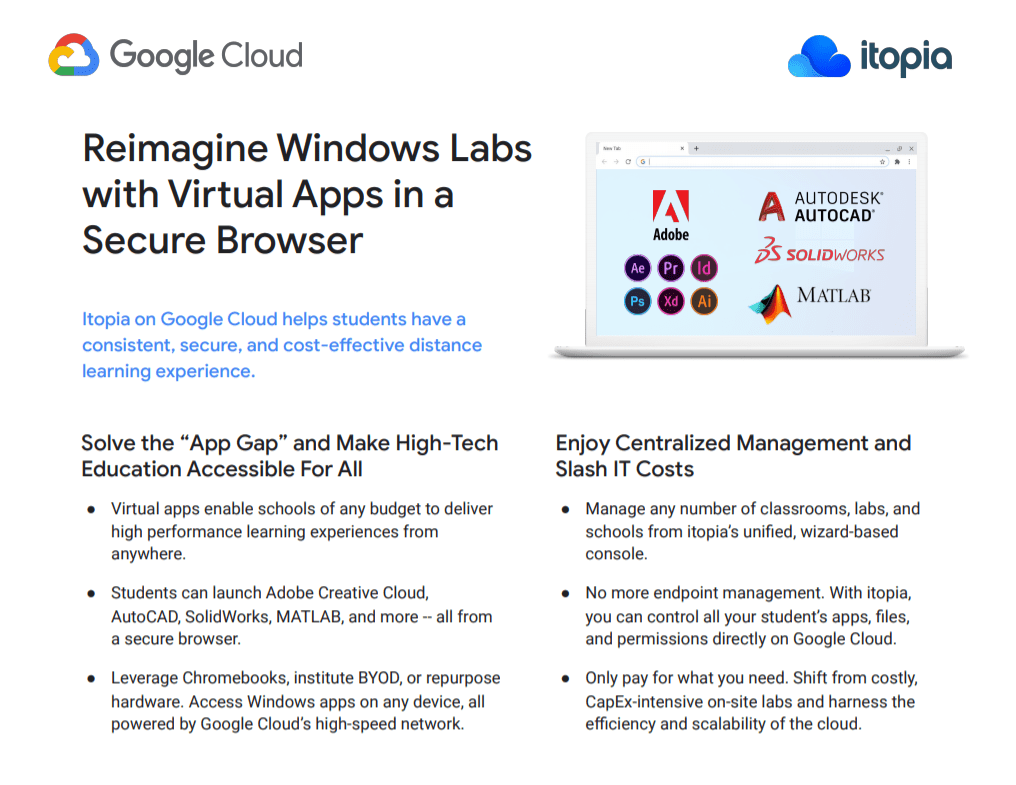Click the Autodesk AutoCAD logo

(x=821, y=207)
